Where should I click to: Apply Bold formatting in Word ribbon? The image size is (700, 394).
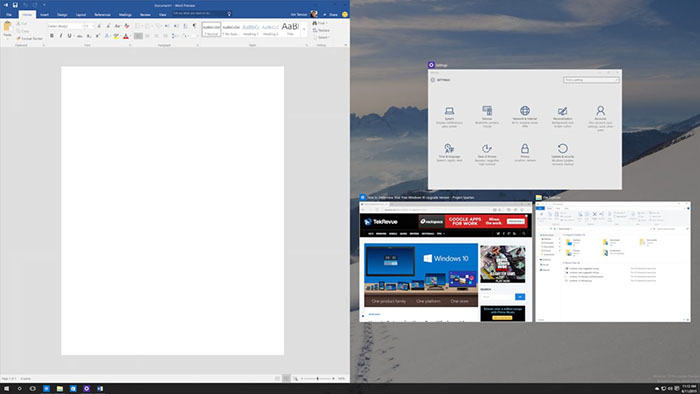pyautogui.click(x=52, y=36)
